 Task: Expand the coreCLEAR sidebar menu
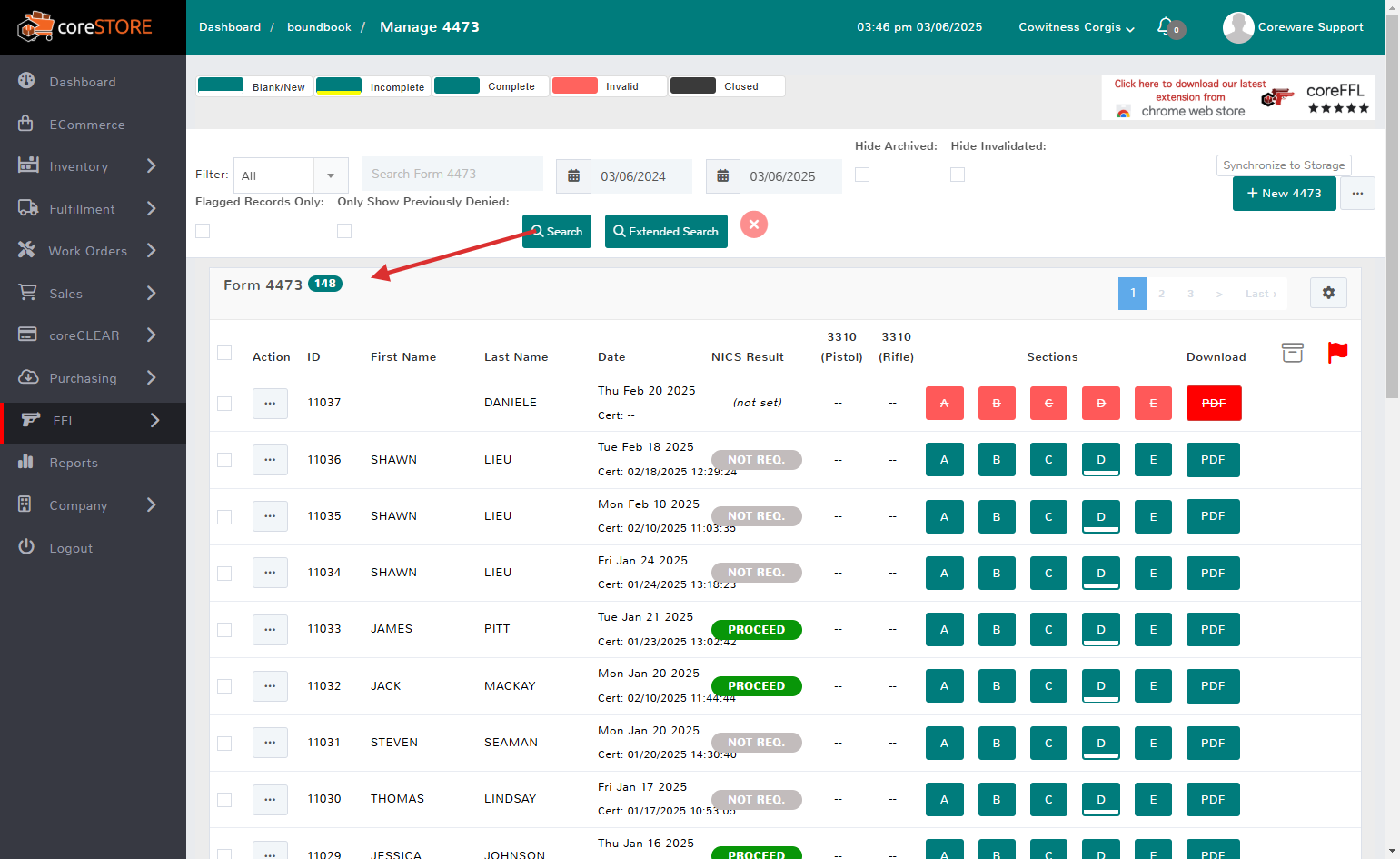pos(93,335)
